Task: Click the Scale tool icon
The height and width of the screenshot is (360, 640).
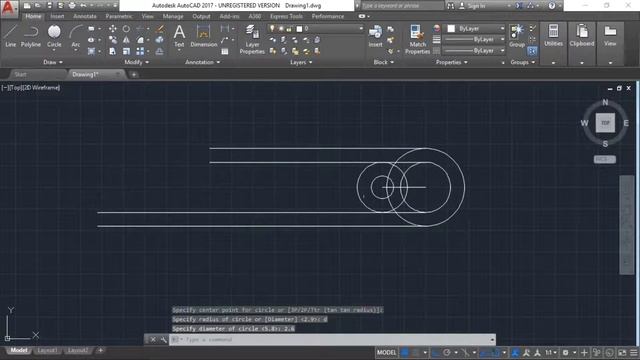Action: (126, 51)
